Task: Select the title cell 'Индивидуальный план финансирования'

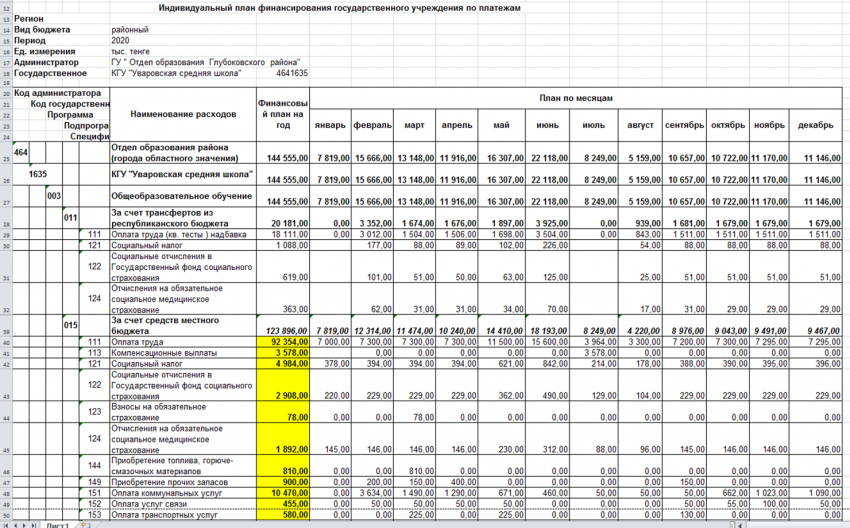Action: point(339,8)
